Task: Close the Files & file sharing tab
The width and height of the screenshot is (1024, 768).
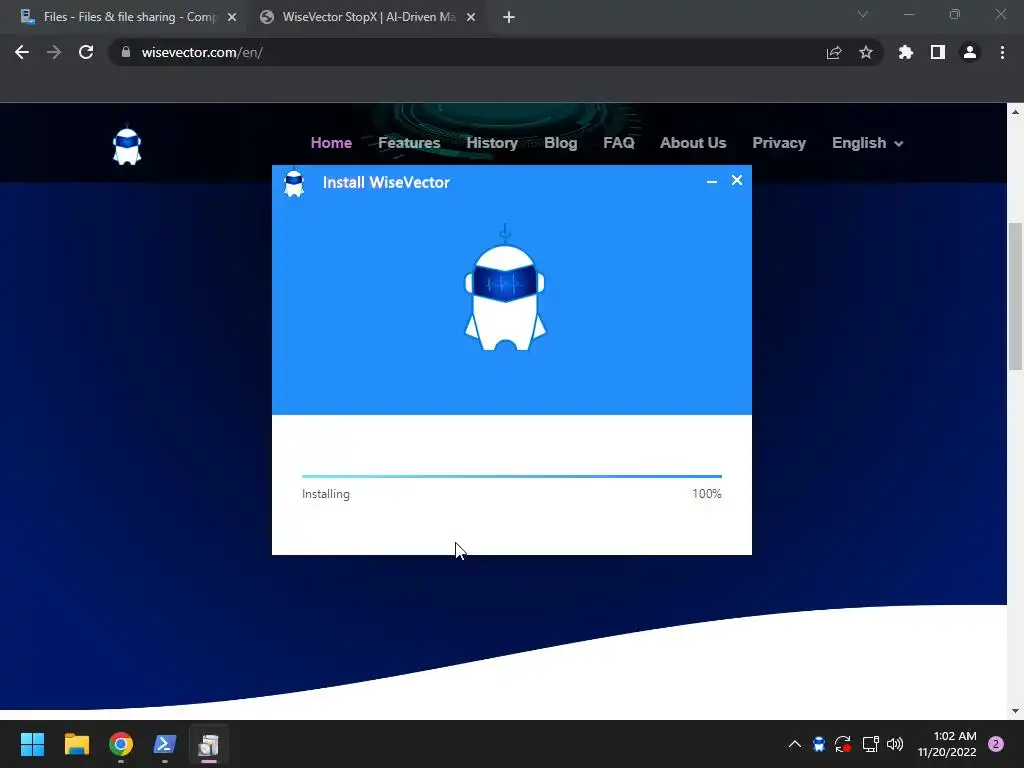Action: click(232, 18)
